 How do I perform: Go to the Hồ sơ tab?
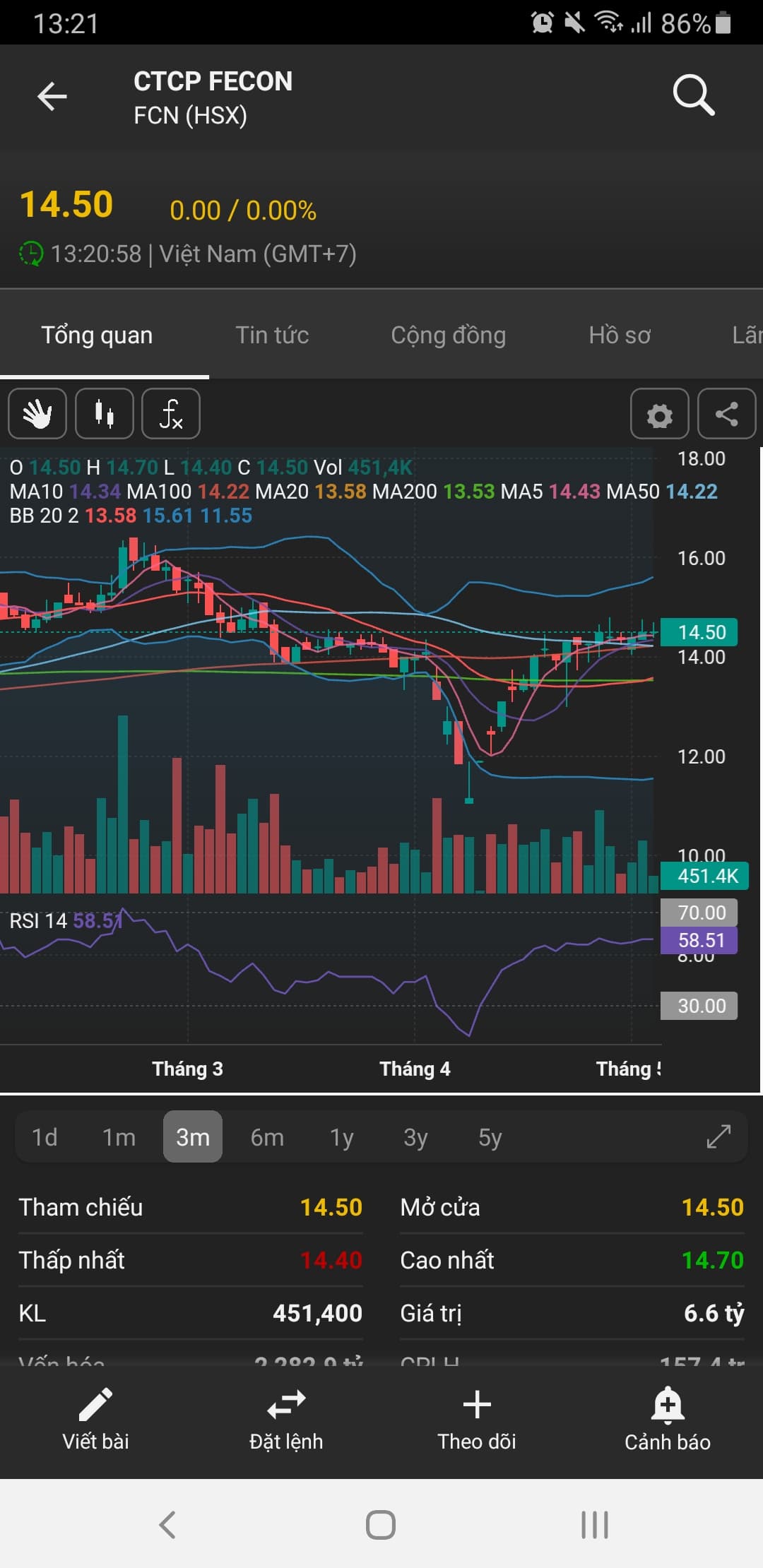coord(620,335)
